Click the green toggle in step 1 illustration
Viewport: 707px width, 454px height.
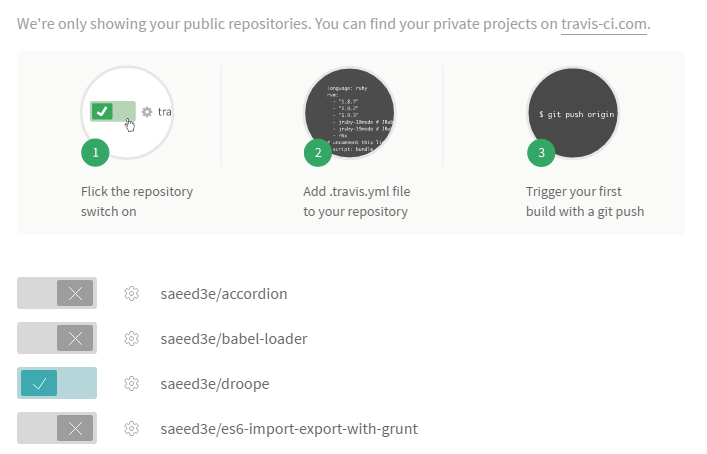[x=112, y=111]
